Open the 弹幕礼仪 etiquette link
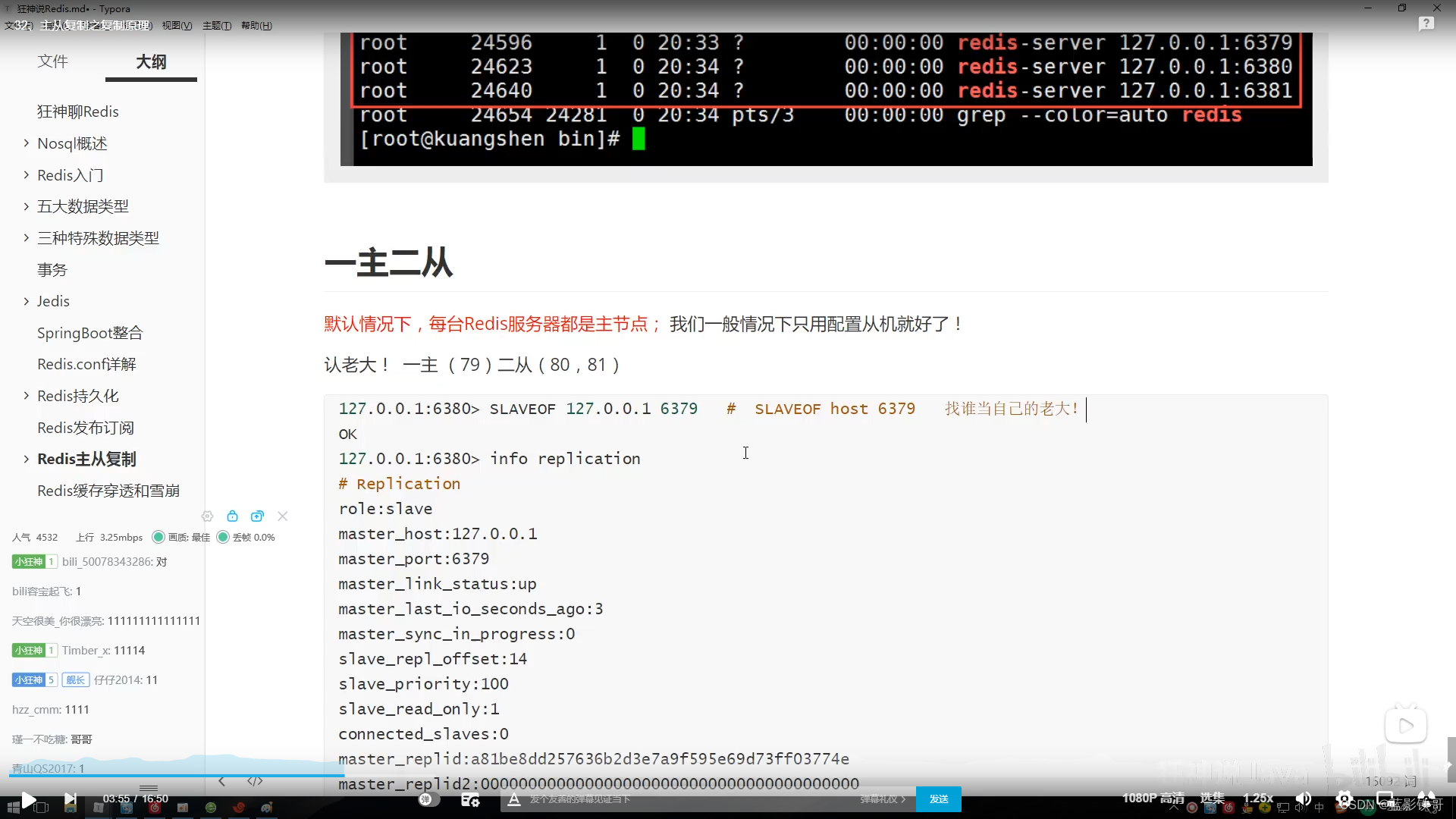 point(883,799)
